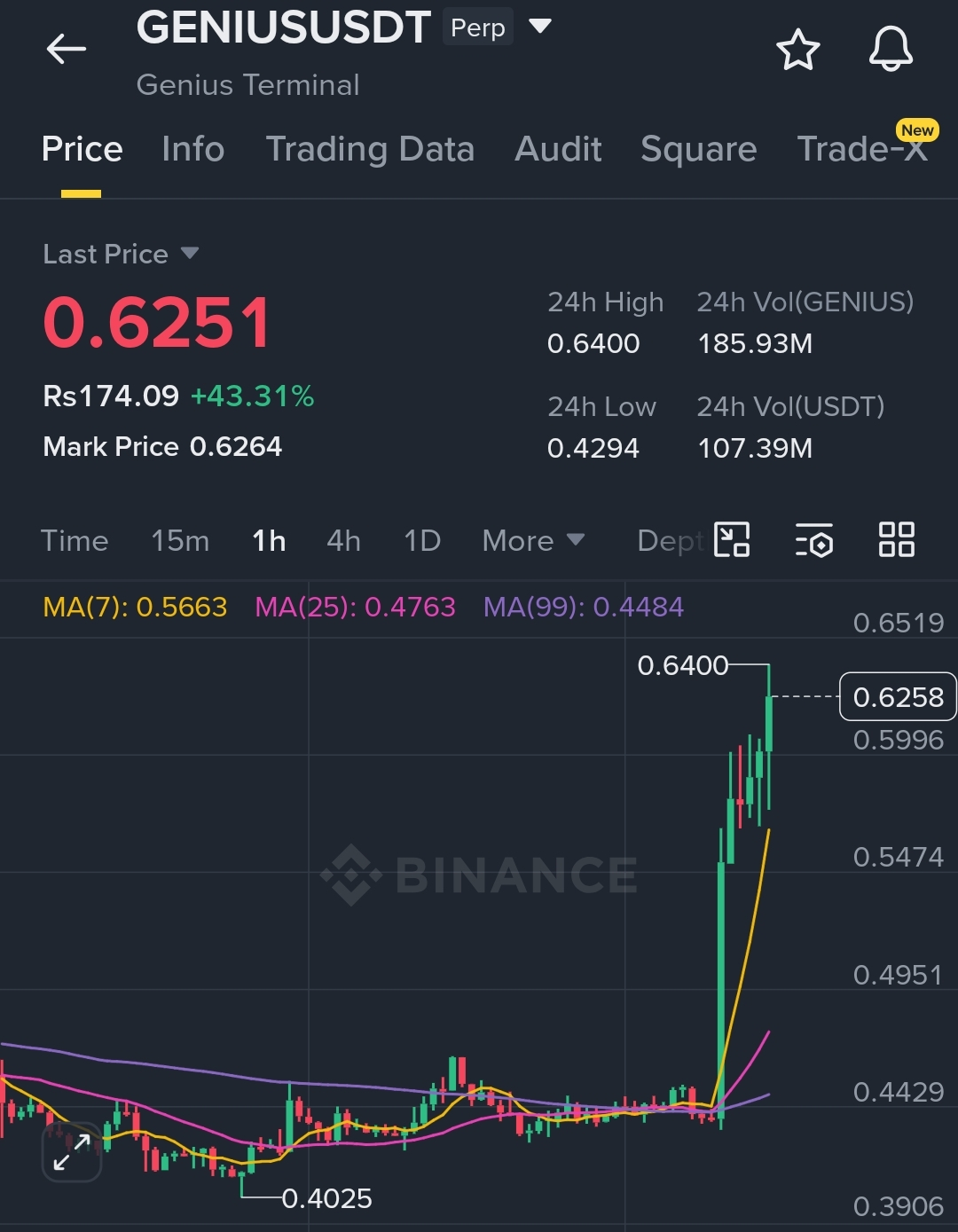Add GENIUSUSDT to favorites with star icon
This screenshot has height=1232, width=958.
coord(797,49)
